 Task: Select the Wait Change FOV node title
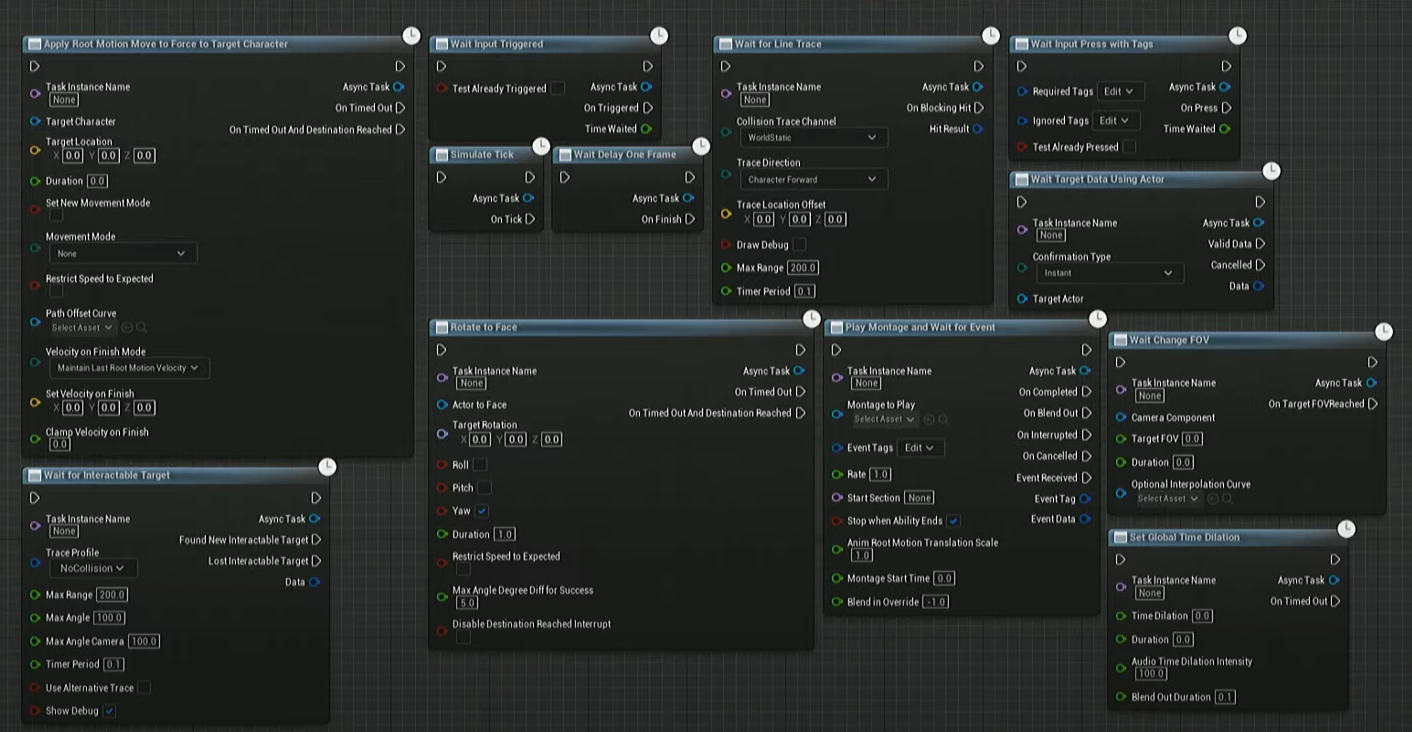tap(1169, 340)
